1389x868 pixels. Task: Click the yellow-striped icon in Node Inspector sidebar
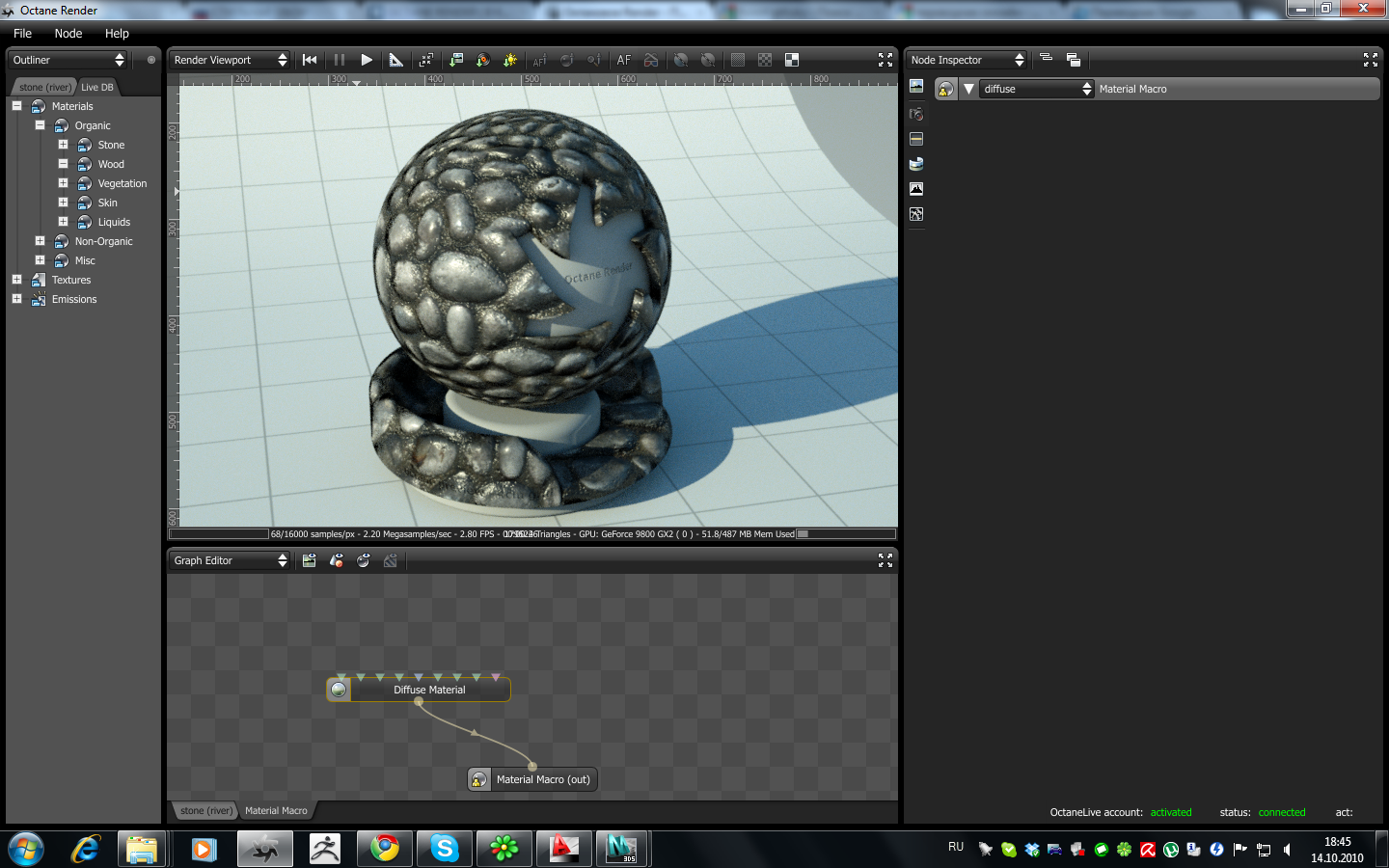pos(916,139)
